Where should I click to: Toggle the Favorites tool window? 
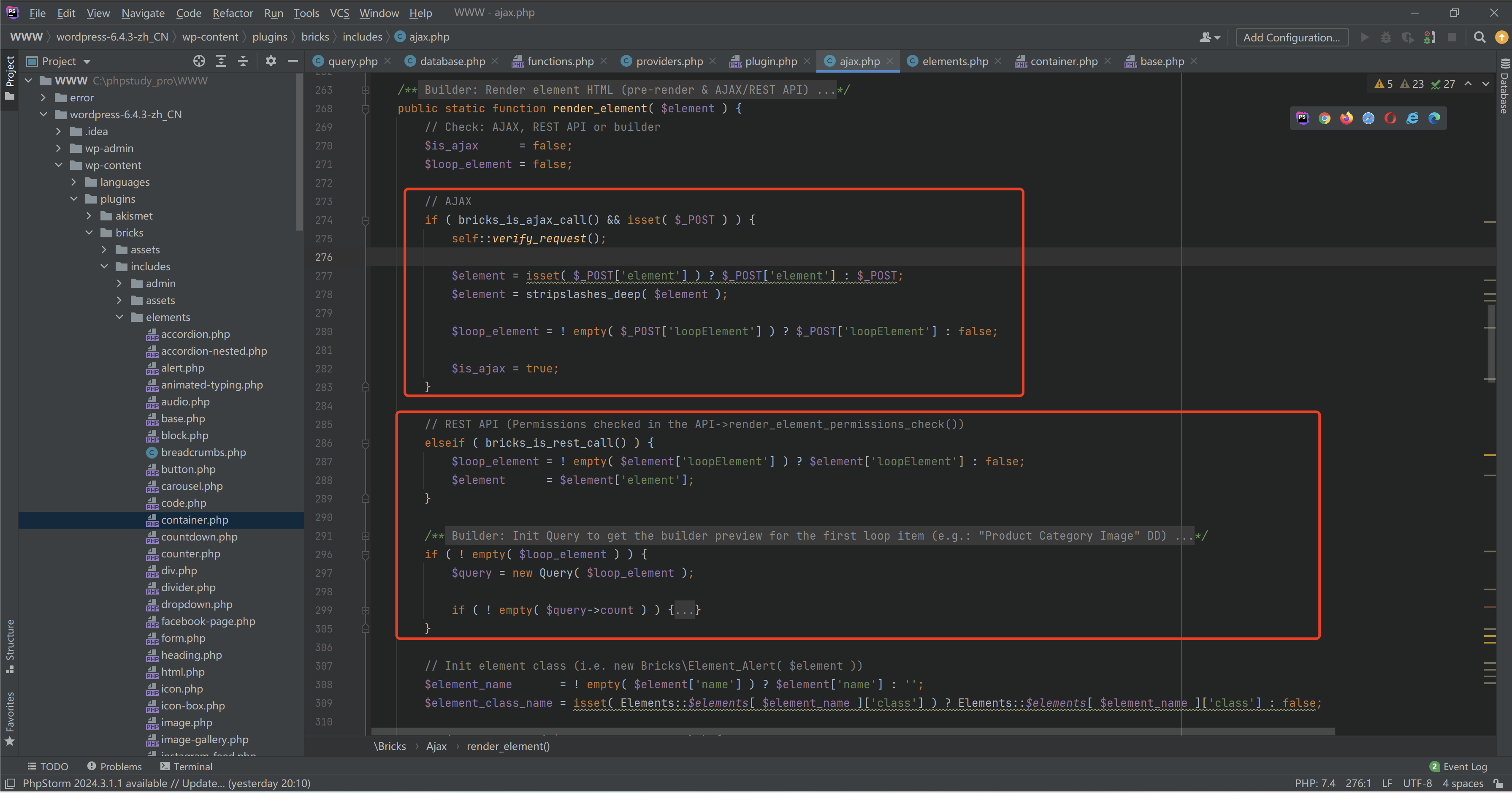click(x=9, y=719)
